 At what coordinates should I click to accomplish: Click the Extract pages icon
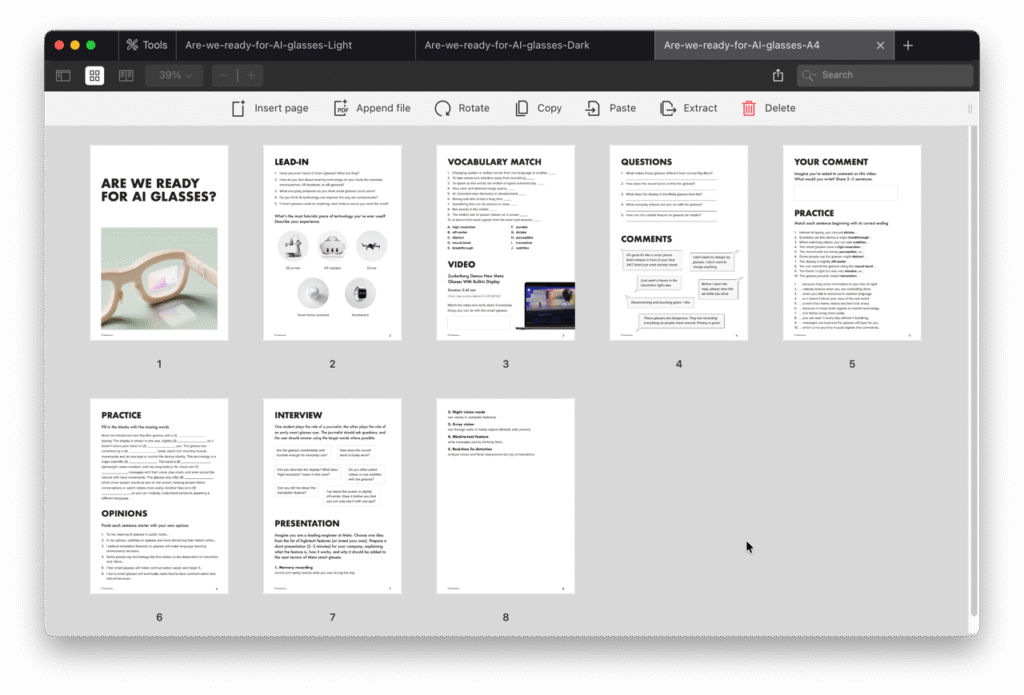(668, 108)
